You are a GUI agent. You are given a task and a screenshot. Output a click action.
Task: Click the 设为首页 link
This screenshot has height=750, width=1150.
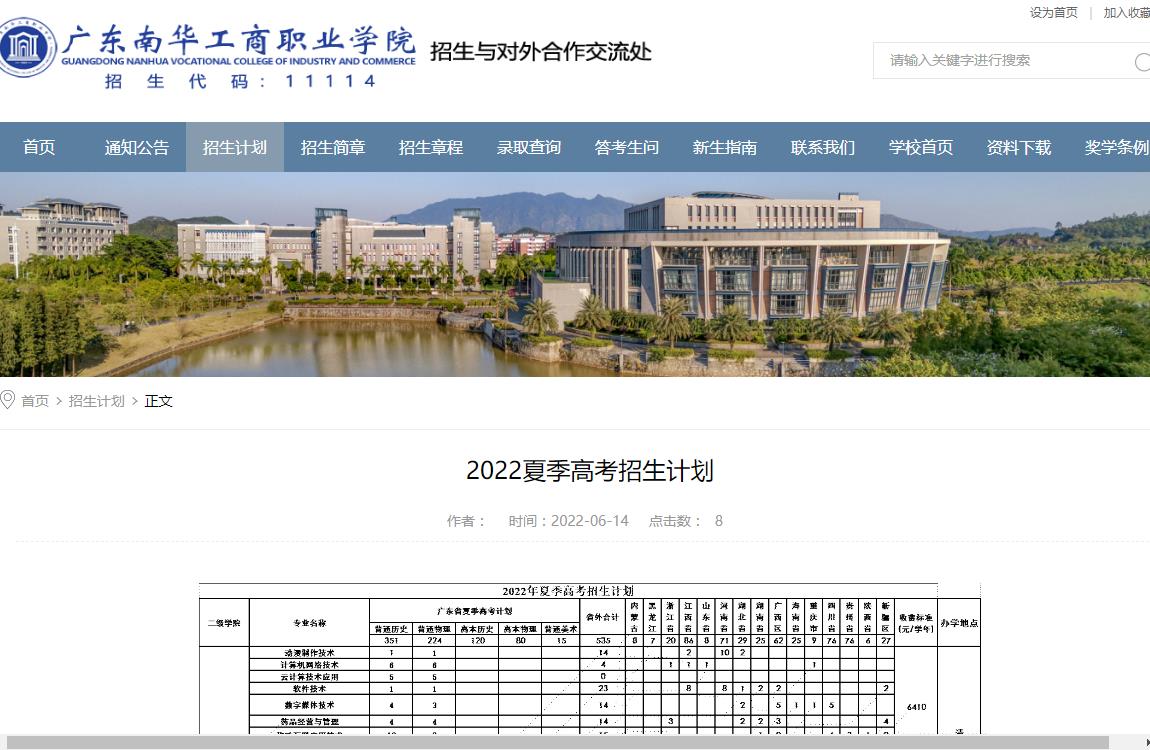click(1054, 13)
